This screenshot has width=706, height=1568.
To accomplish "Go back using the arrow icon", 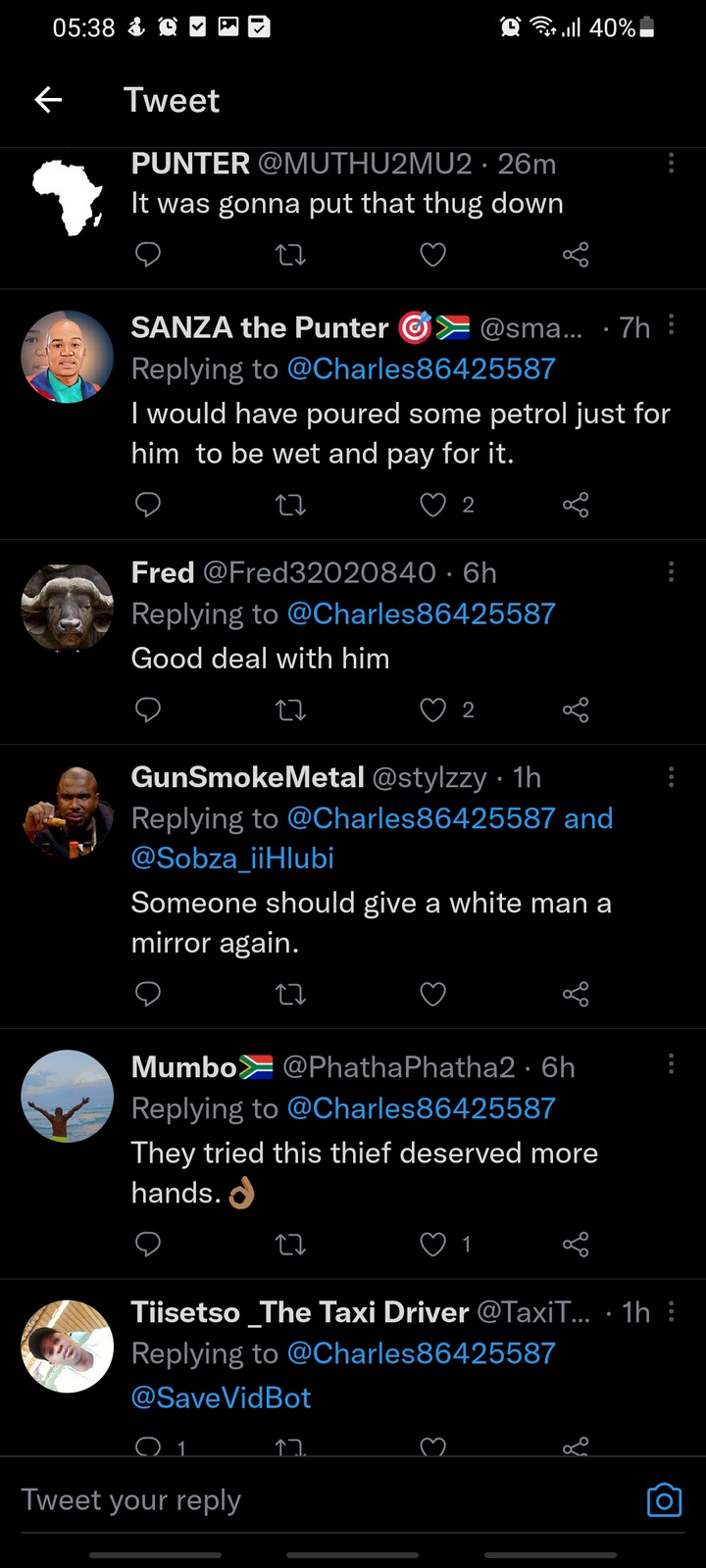I will click(48, 99).
